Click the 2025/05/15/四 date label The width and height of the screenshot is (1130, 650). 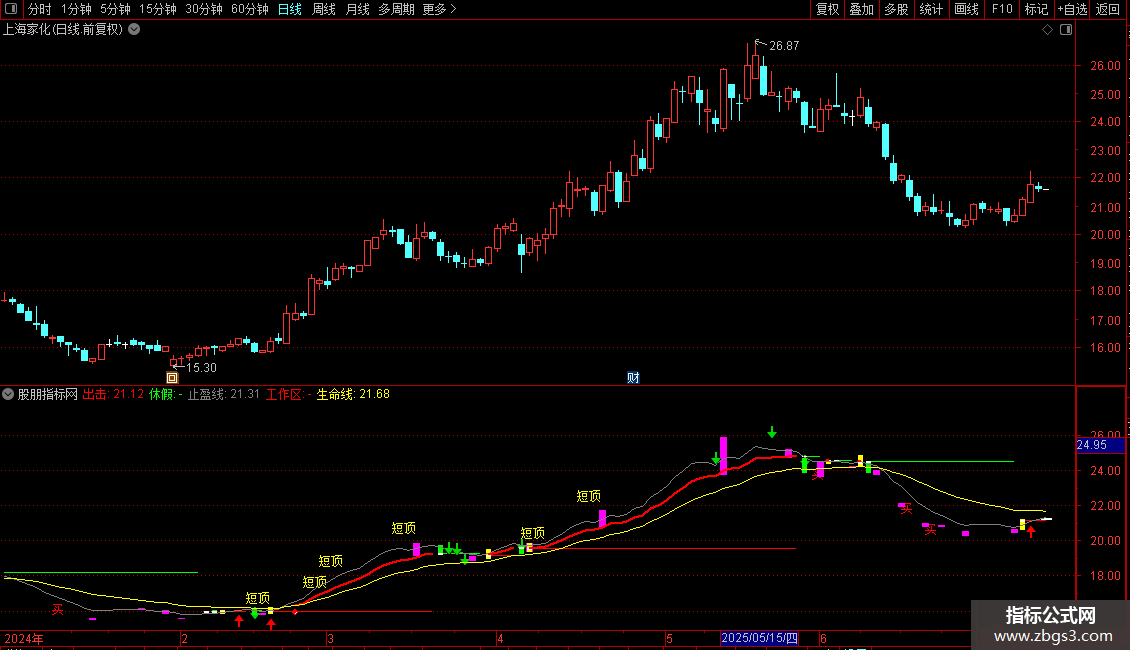click(760, 638)
